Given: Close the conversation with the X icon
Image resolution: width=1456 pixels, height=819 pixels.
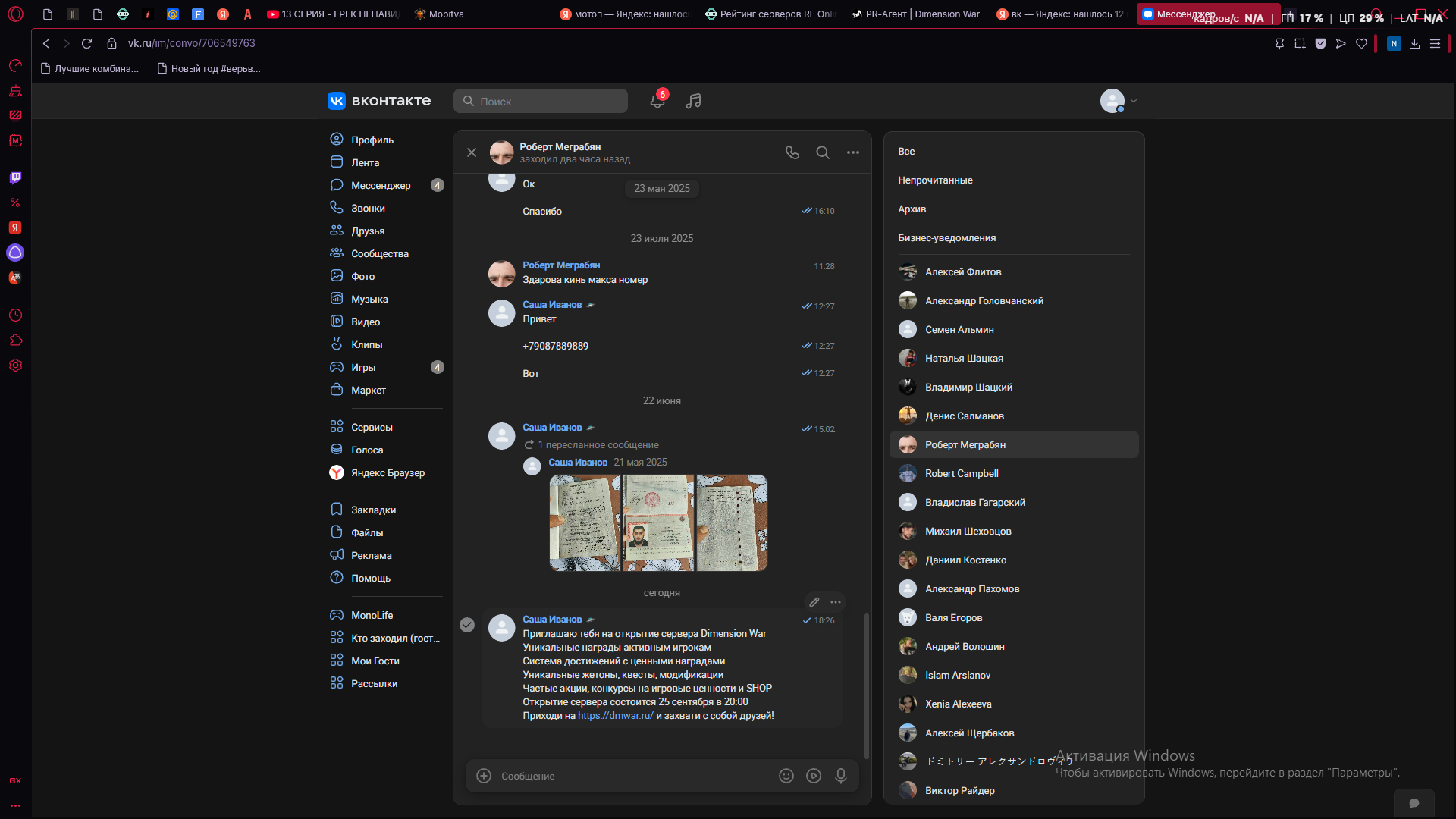Looking at the screenshot, I should [x=472, y=152].
